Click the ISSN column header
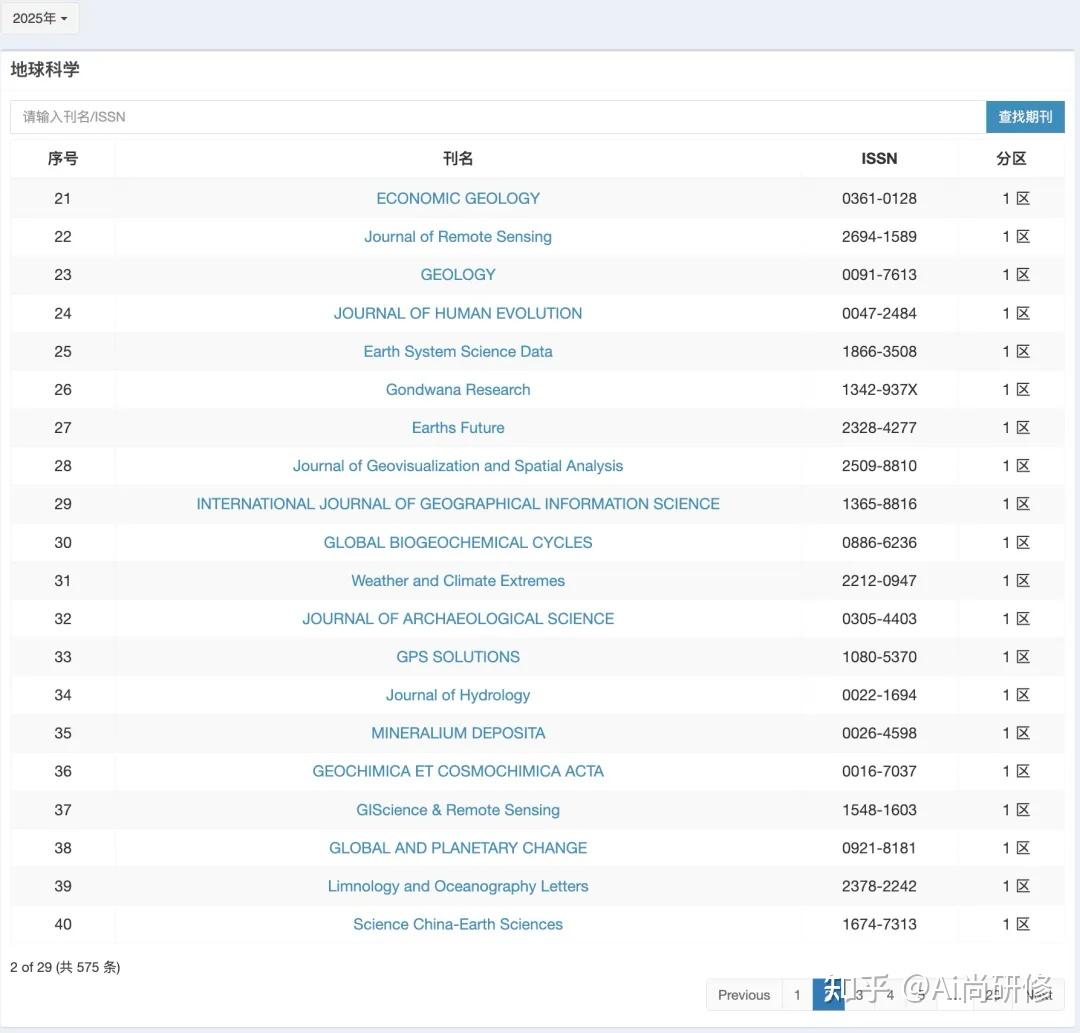Screen dimensions: 1080x1033 (x=880, y=159)
